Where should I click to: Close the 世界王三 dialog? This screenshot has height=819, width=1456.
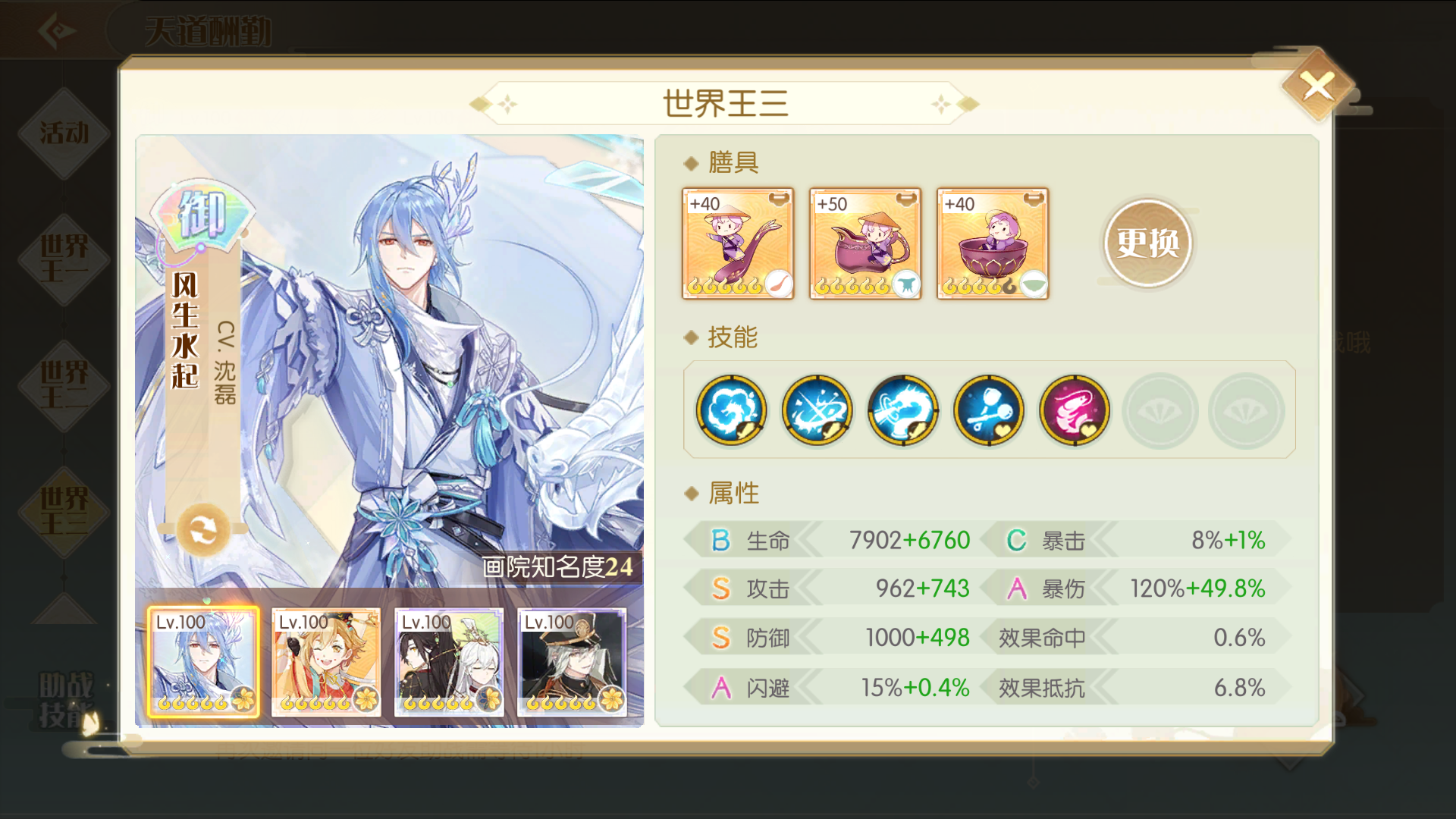pos(1318,86)
